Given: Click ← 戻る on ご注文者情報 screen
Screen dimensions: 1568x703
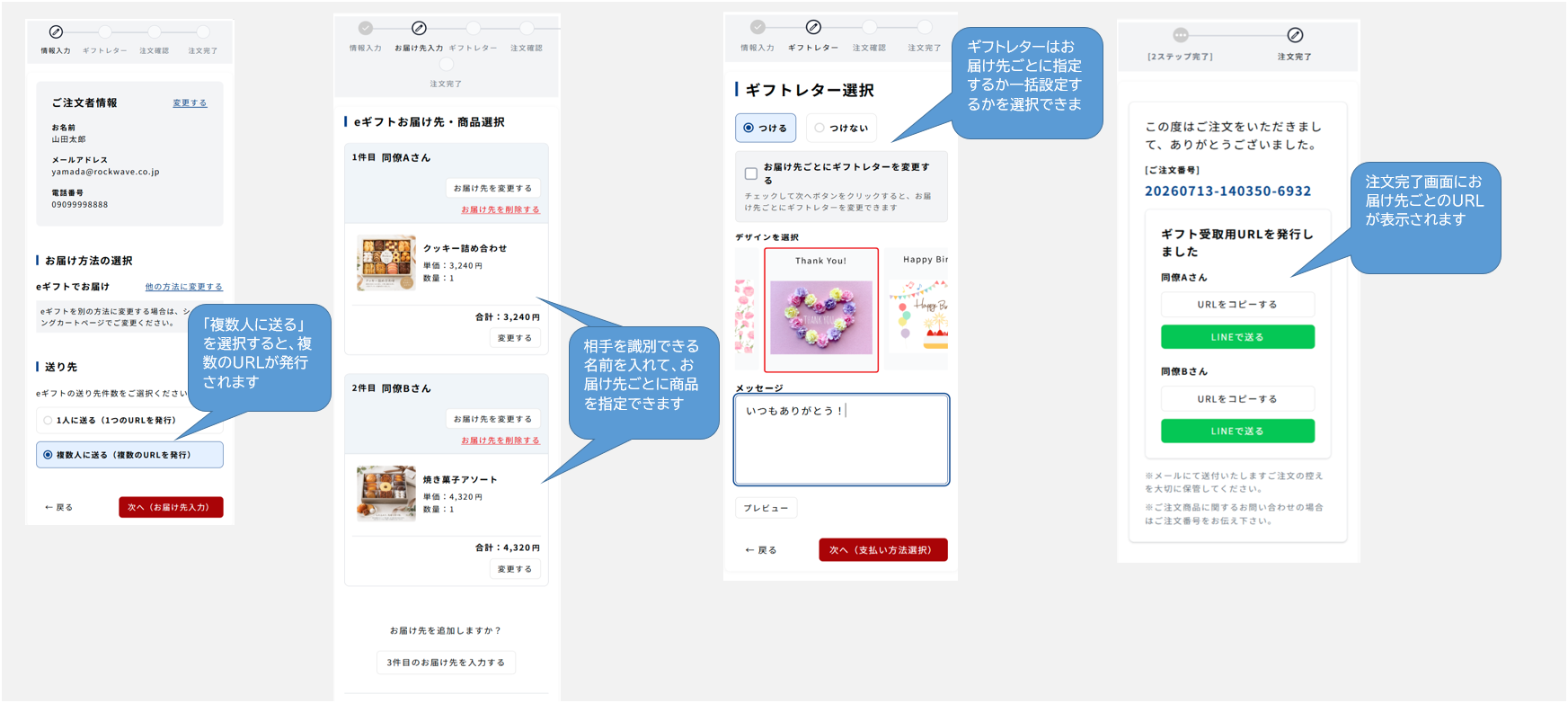Looking at the screenshot, I should pos(59,507).
